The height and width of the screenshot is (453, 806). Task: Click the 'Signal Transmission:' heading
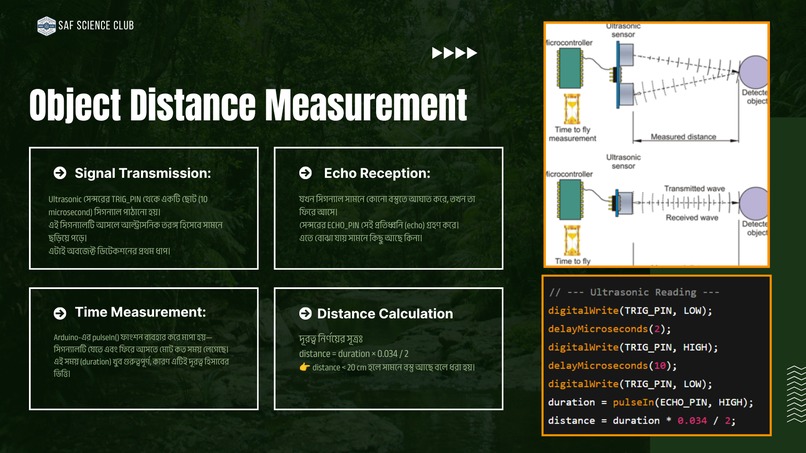pyautogui.click(x=143, y=173)
